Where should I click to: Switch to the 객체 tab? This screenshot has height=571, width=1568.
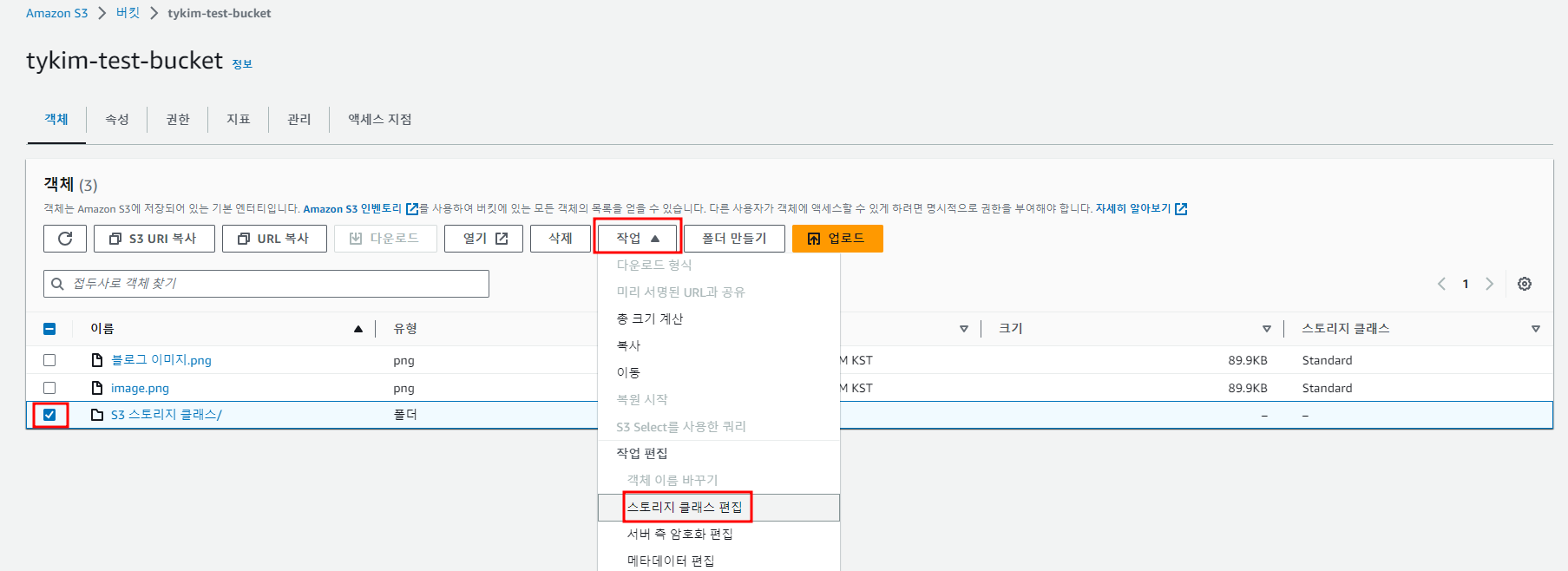pyautogui.click(x=56, y=119)
